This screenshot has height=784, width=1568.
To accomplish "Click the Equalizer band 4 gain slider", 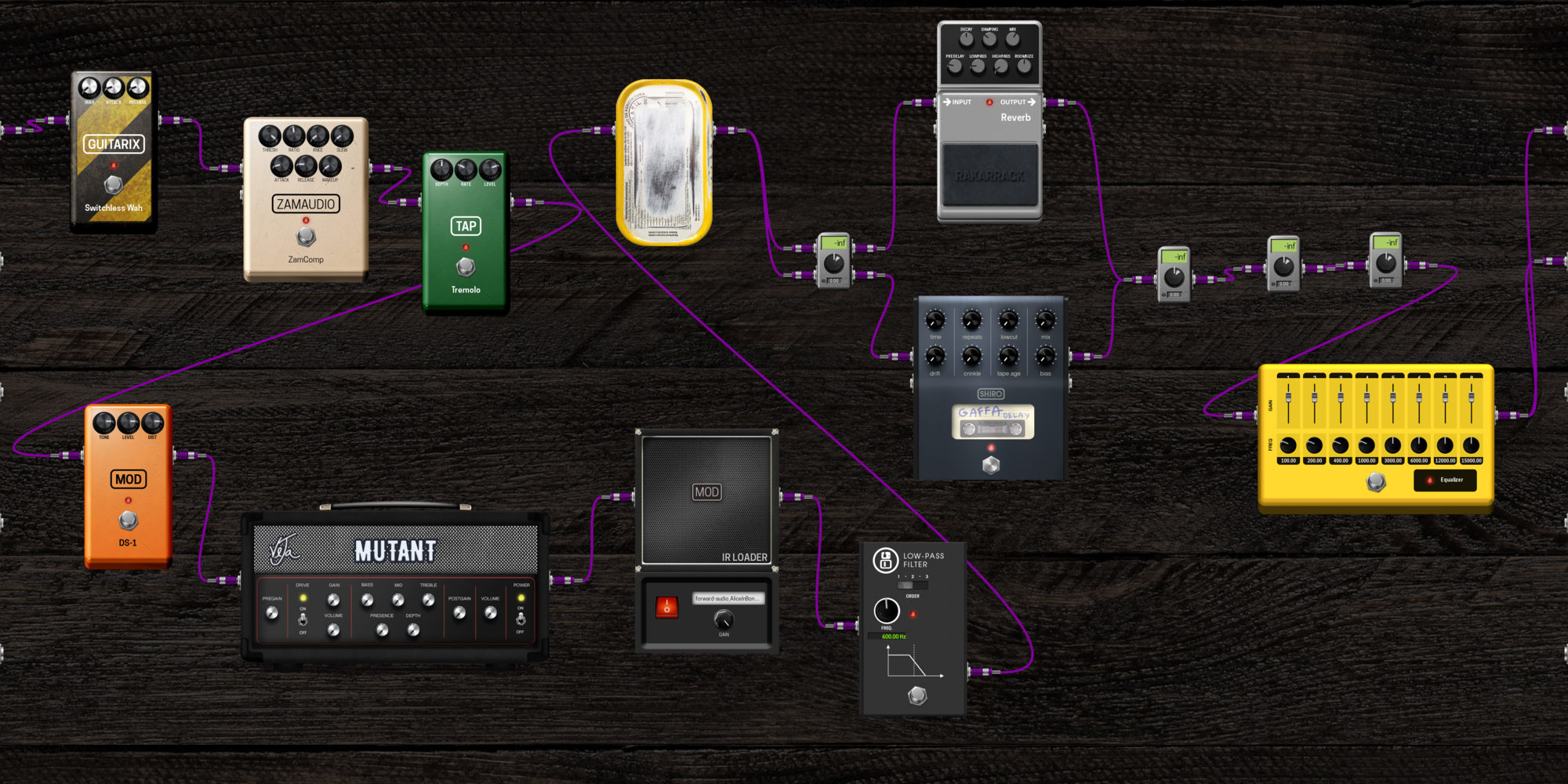I will click(x=1367, y=403).
